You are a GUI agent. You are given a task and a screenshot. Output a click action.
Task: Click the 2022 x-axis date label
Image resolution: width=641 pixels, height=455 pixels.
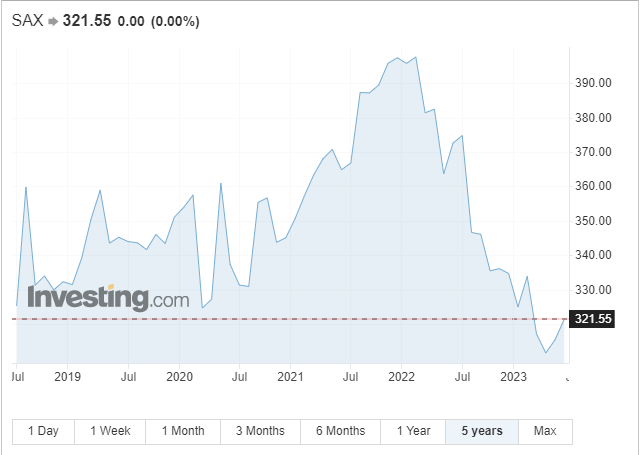[x=401, y=377]
